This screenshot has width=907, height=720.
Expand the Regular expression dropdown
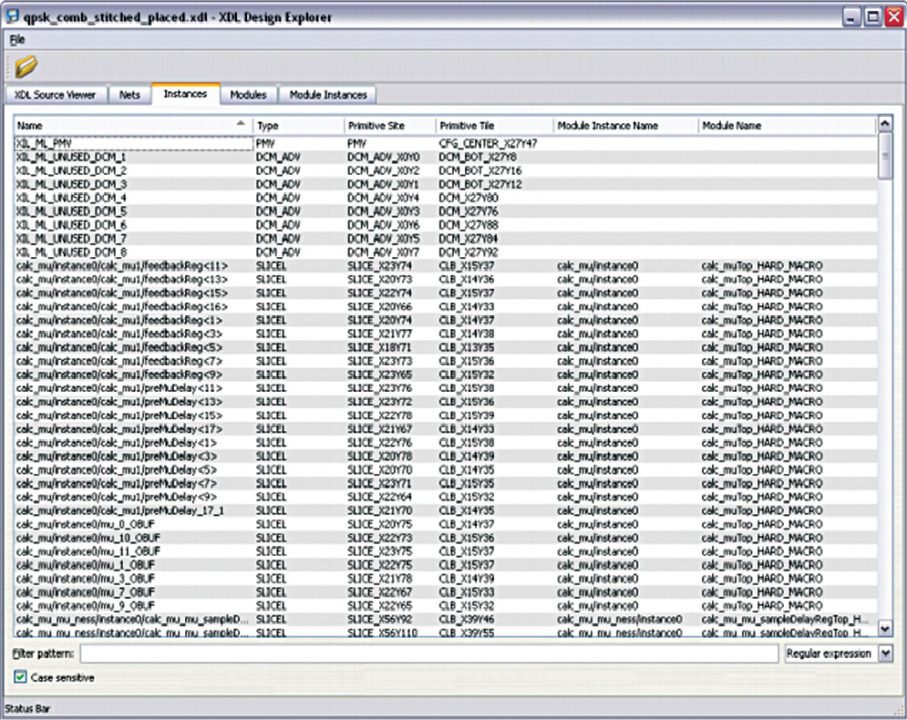pyautogui.click(x=884, y=654)
